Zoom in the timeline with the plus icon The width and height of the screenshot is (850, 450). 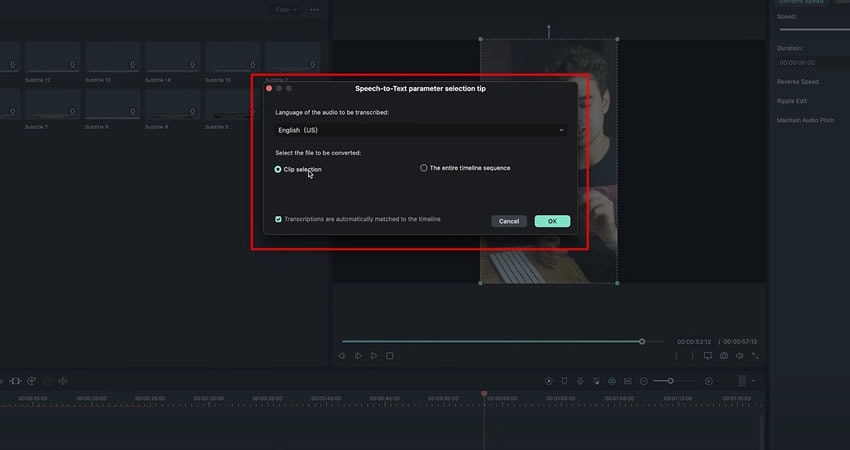(x=709, y=381)
